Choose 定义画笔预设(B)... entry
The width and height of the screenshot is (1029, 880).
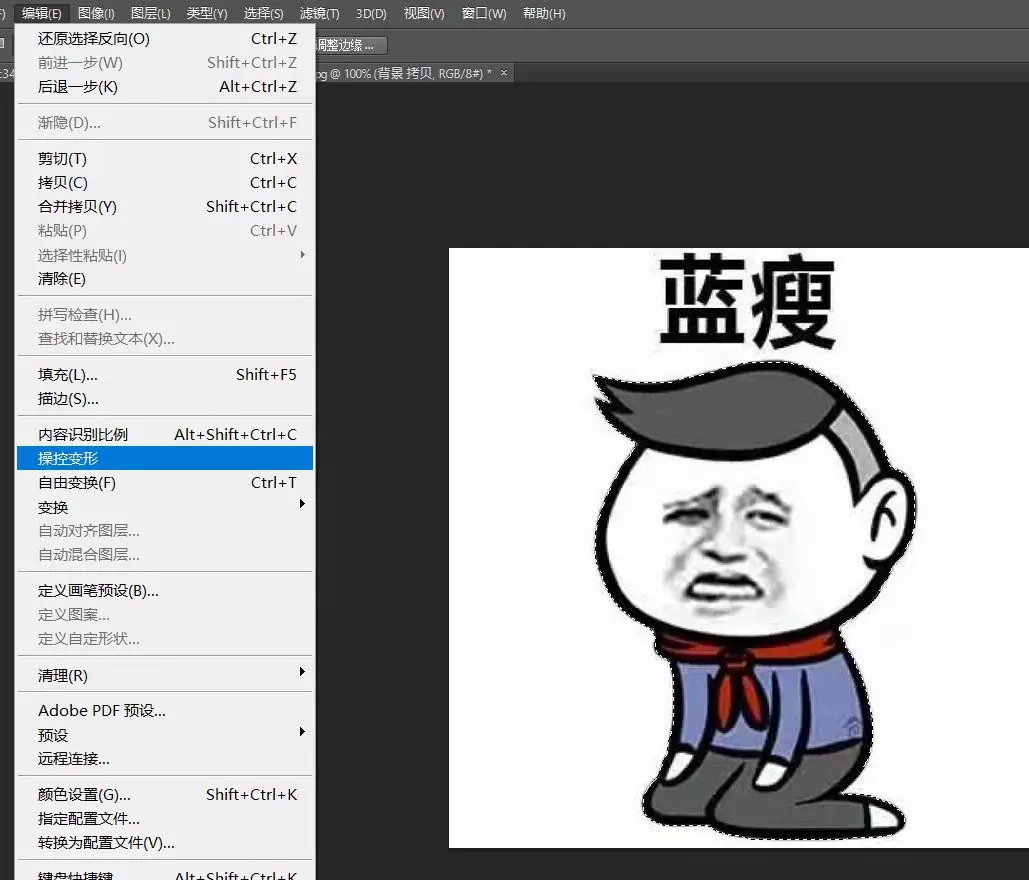pyautogui.click(x=165, y=591)
